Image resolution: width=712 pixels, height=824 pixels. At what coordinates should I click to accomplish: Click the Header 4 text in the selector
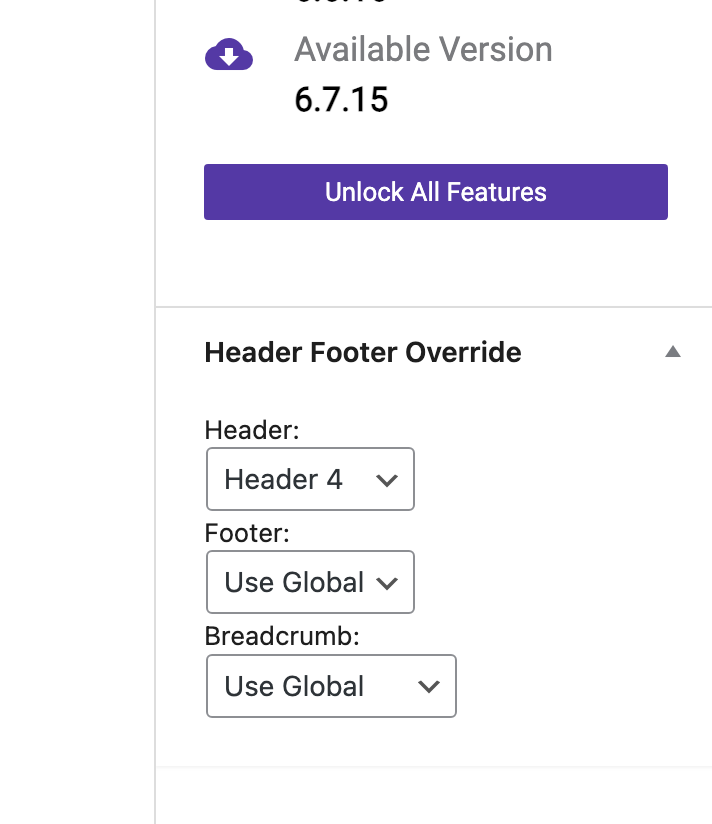coord(284,480)
